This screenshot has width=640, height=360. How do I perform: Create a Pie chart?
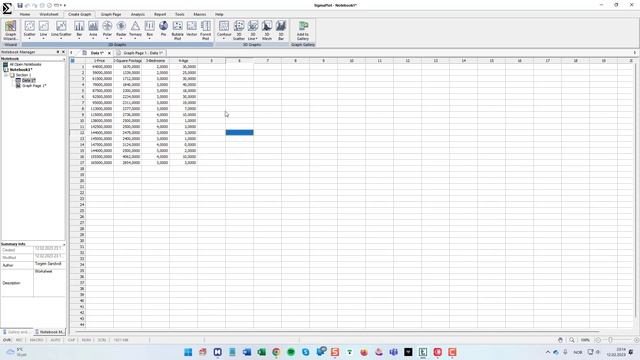(163, 29)
